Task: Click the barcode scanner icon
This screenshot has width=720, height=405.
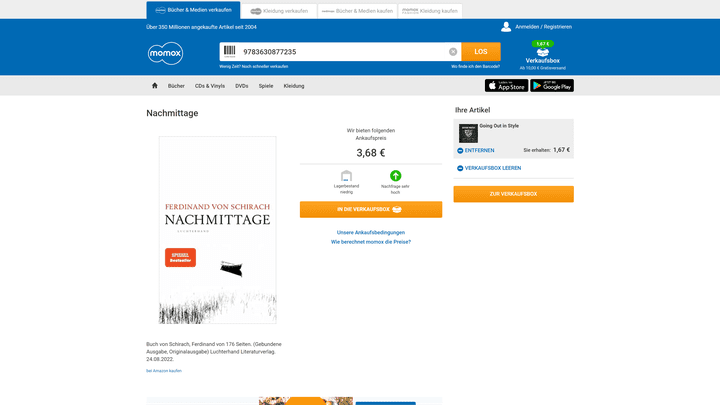Action: (230, 51)
